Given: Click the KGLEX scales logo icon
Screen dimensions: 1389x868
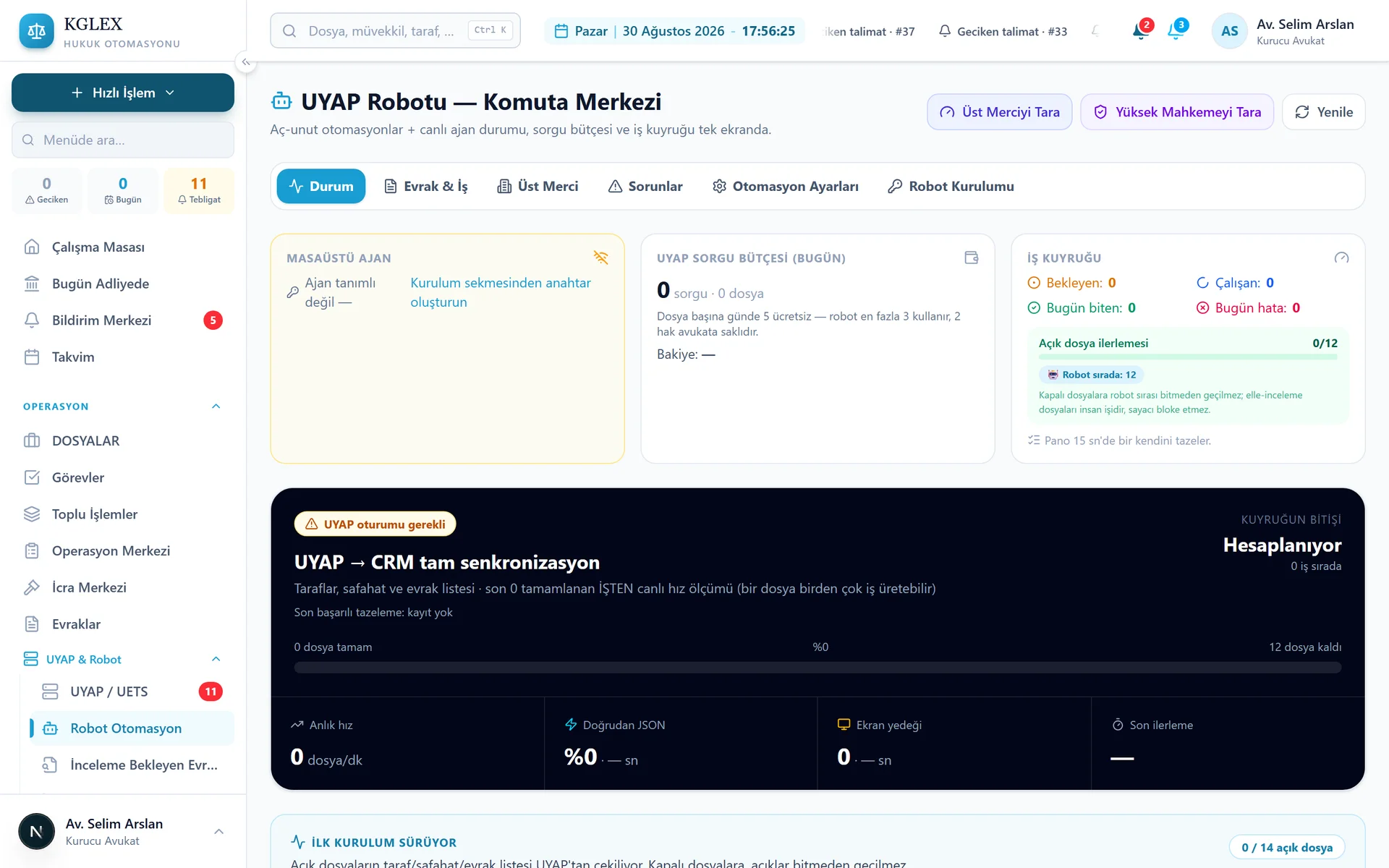Looking at the screenshot, I should [x=36, y=31].
